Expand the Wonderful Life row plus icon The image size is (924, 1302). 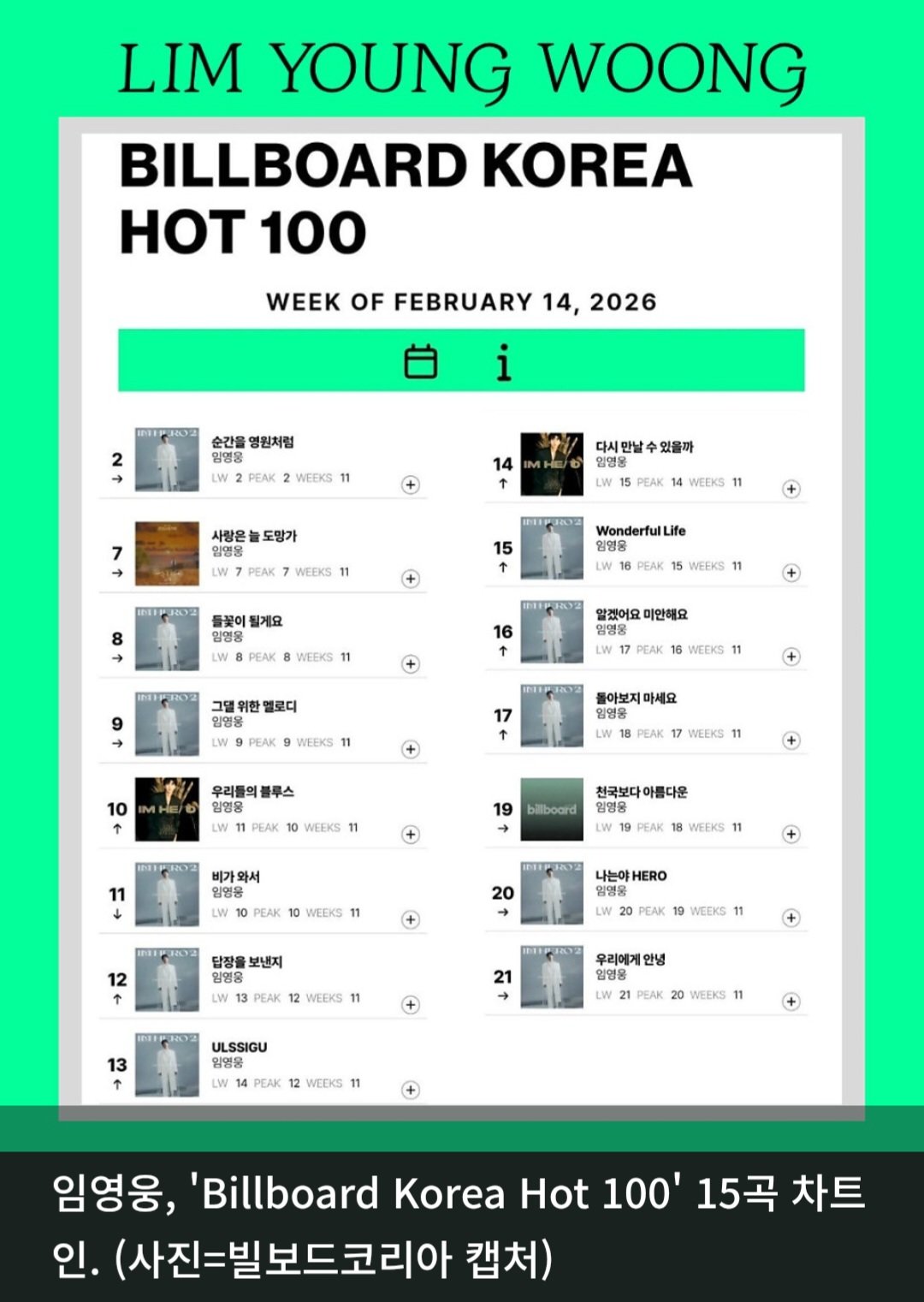point(791,574)
